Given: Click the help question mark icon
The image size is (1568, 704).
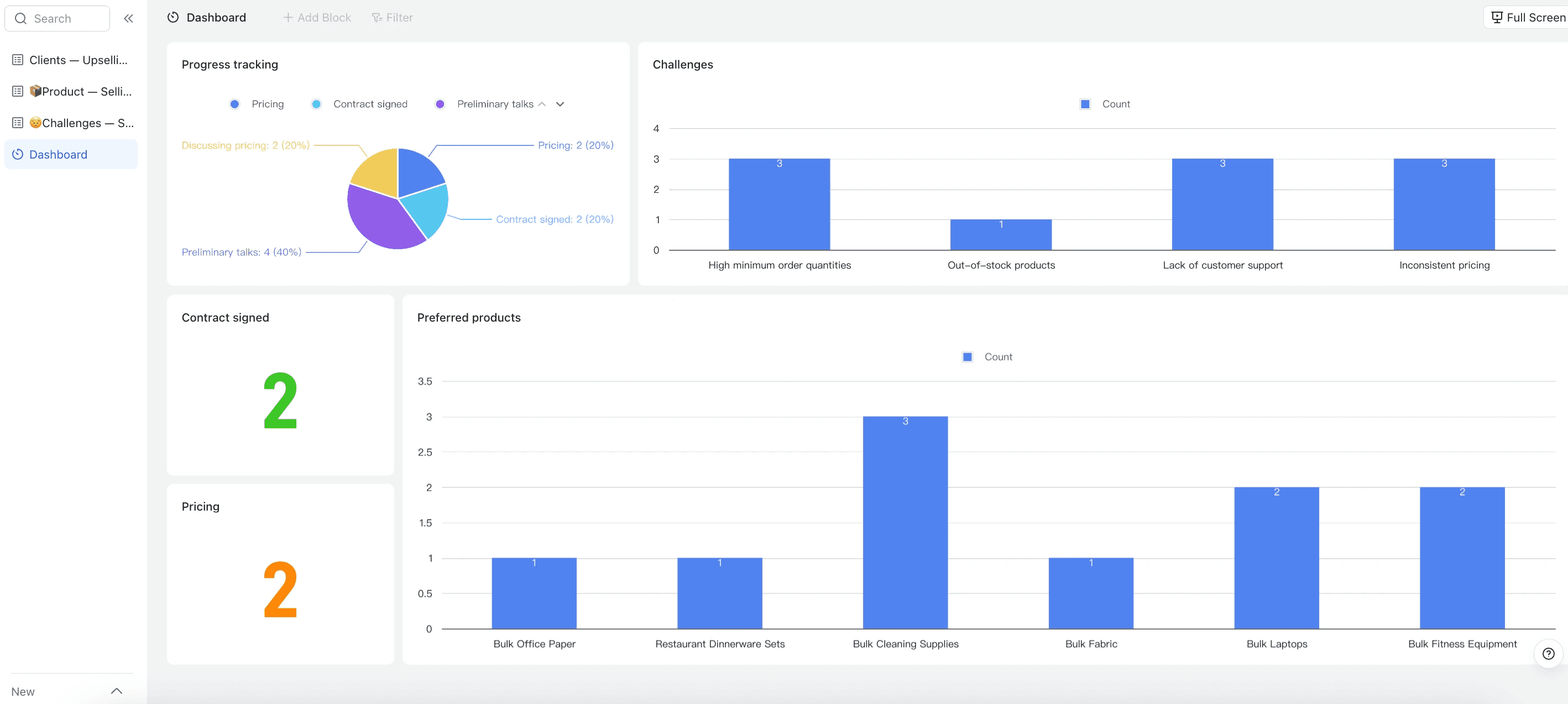Looking at the screenshot, I should tap(1548, 654).
